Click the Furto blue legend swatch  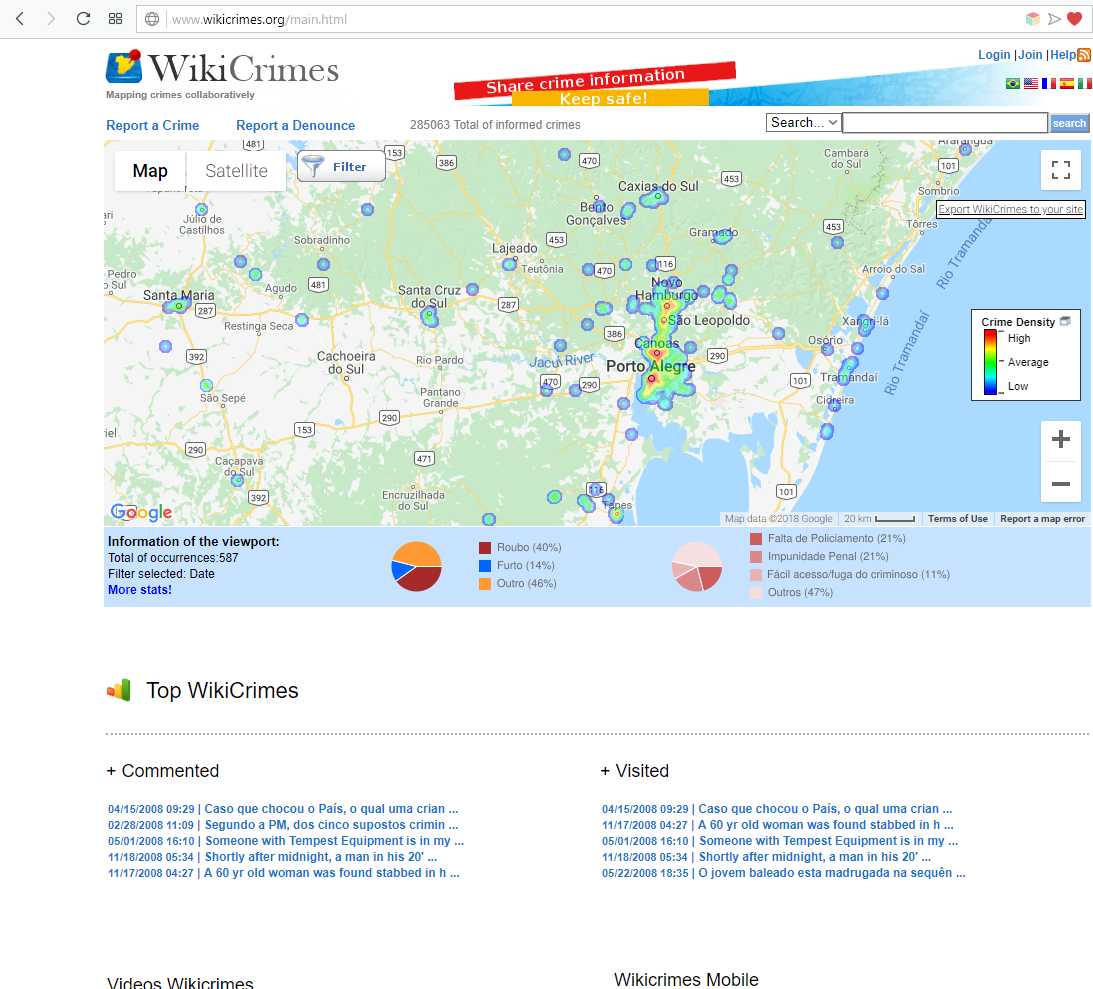pyautogui.click(x=485, y=565)
